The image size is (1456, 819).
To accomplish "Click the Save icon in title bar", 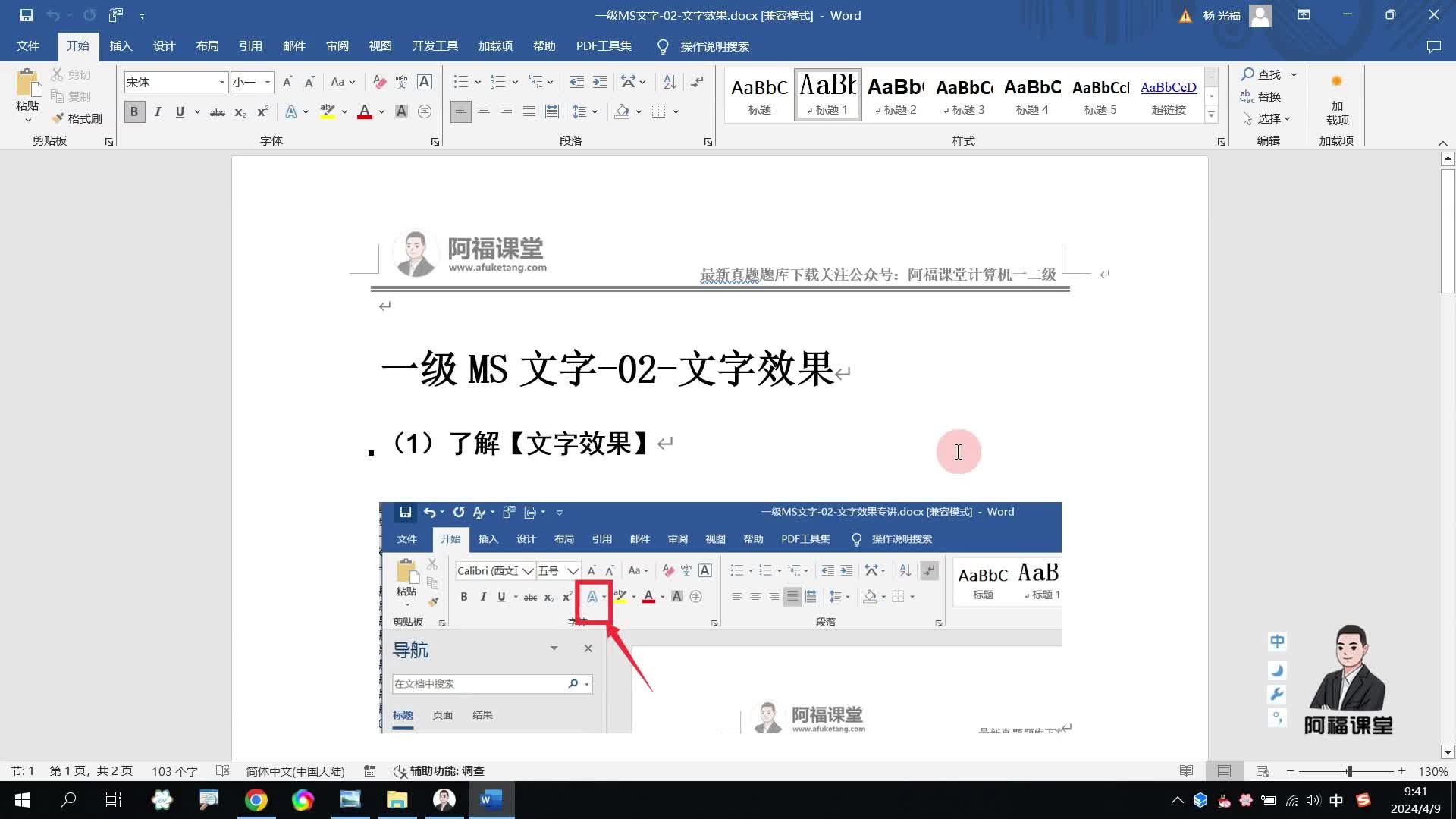I will click(26, 15).
